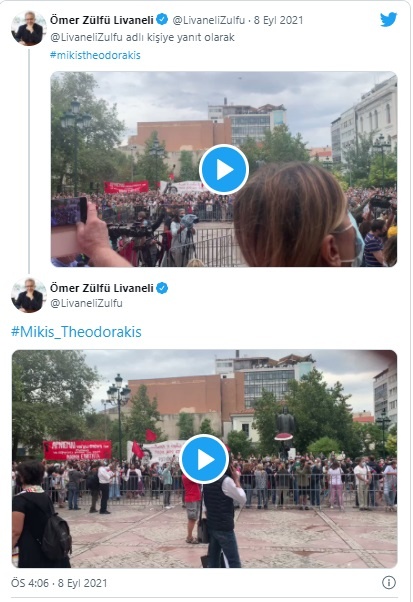Play the second embedded video
The width and height of the screenshot is (413, 602).
[204, 459]
